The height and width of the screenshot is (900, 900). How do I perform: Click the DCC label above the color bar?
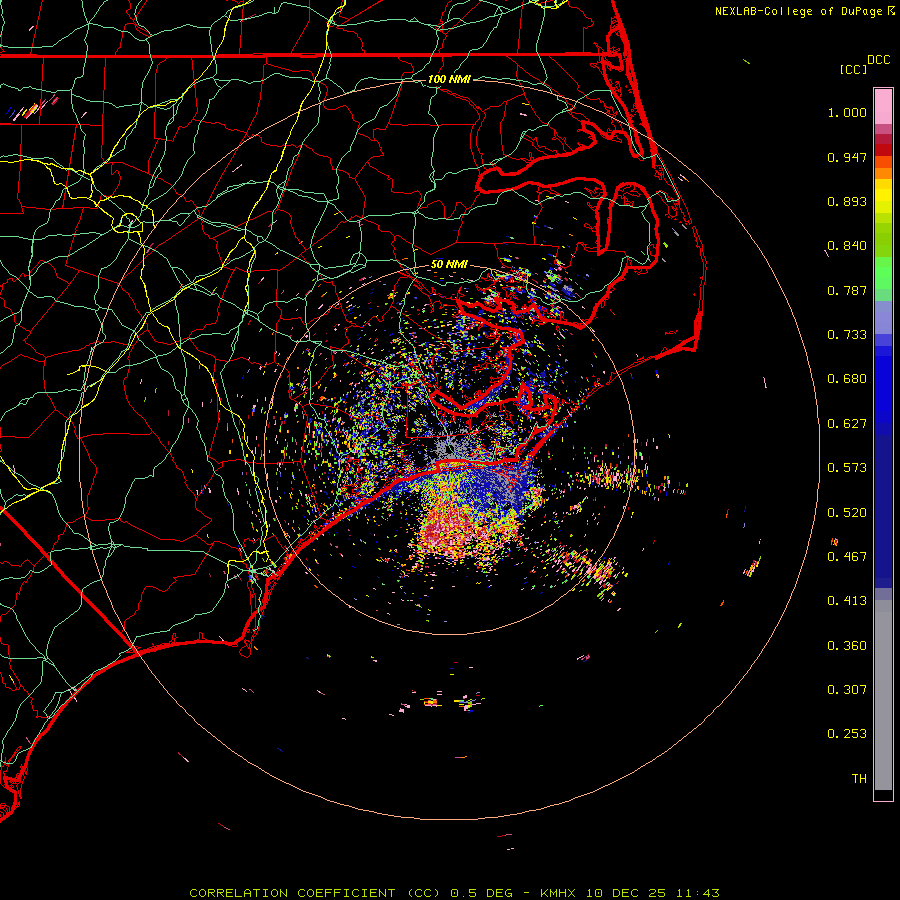coord(878,59)
